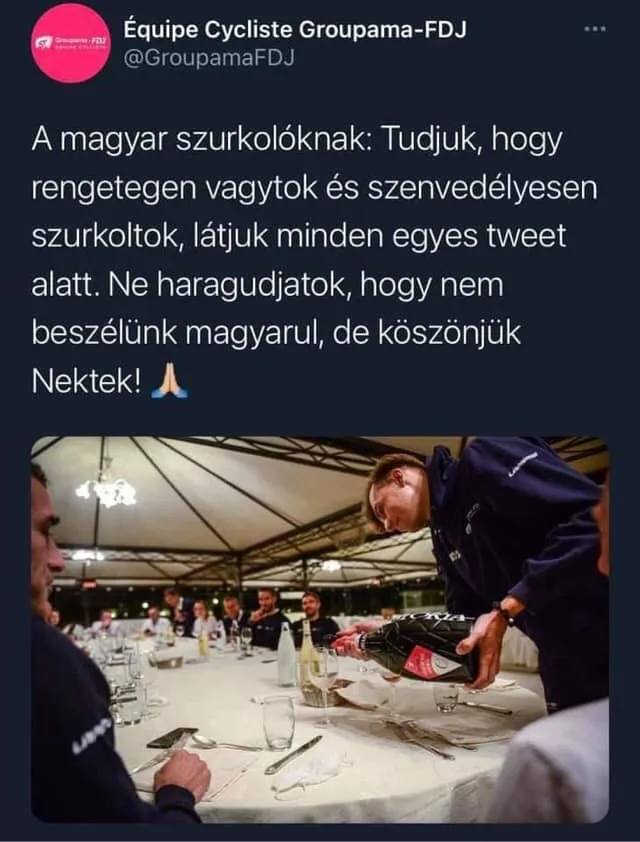Open the Équipe Cycliste Groupama-FDJ display name

pos(295,30)
